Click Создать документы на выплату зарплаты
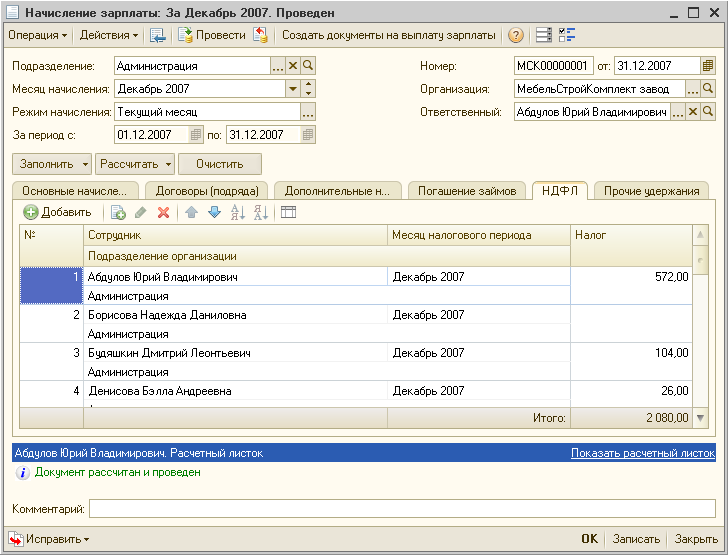Viewport: 728px width, 555px height. point(389,35)
